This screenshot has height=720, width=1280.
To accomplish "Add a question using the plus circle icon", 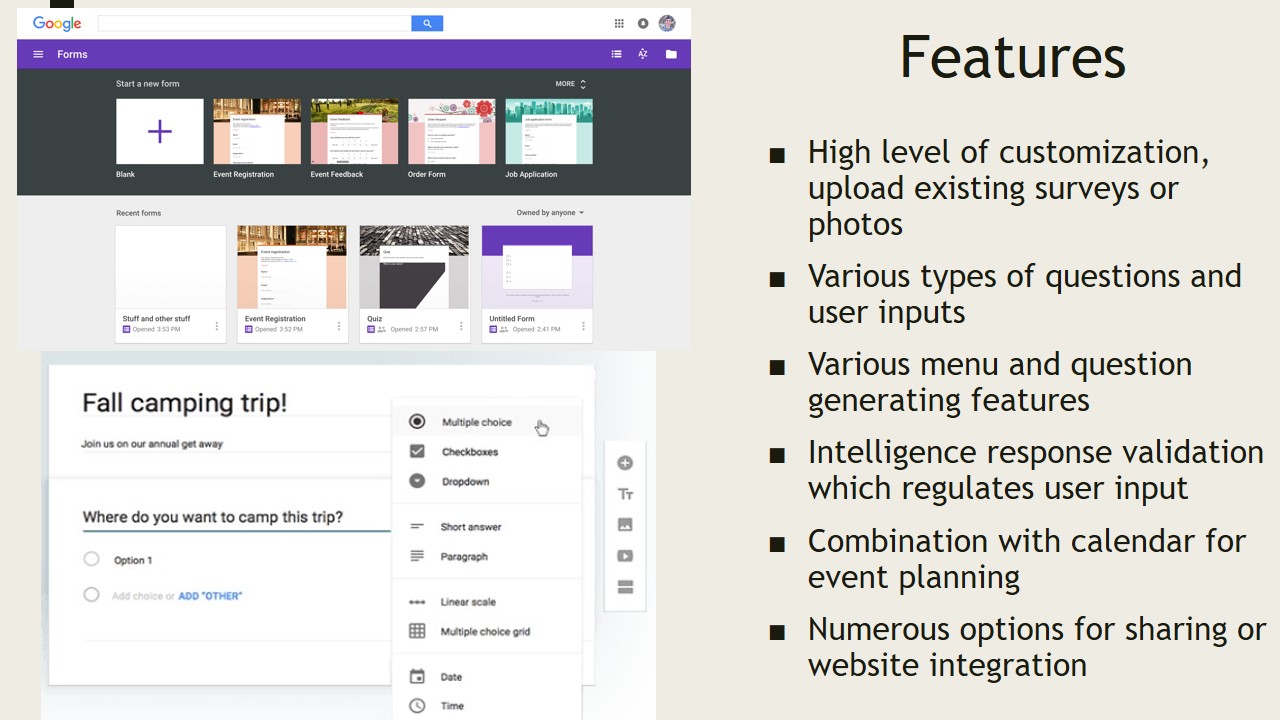I will click(x=625, y=463).
